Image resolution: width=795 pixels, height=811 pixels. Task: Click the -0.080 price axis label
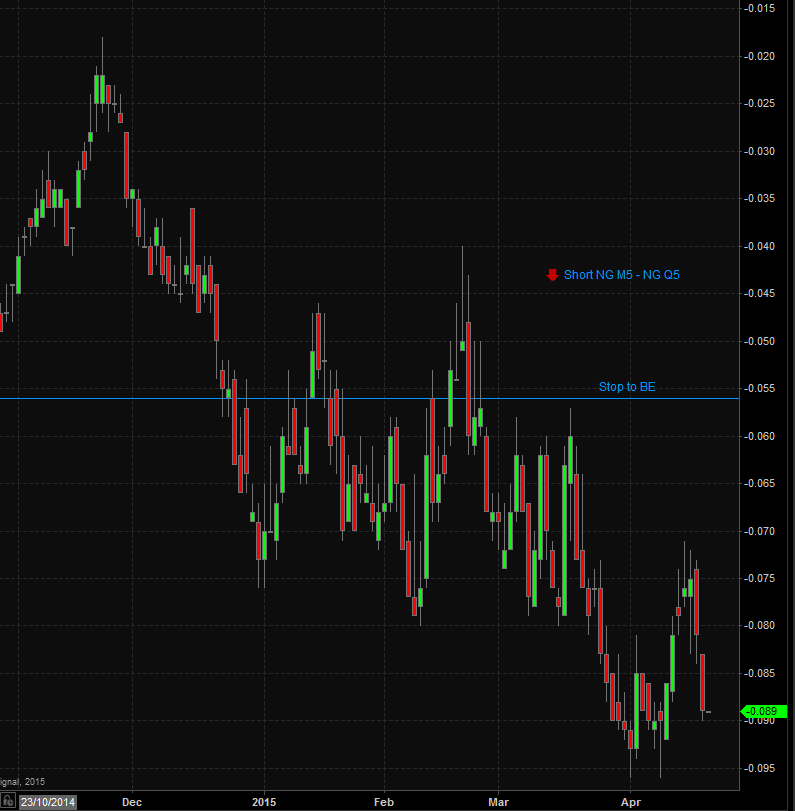pyautogui.click(x=760, y=625)
